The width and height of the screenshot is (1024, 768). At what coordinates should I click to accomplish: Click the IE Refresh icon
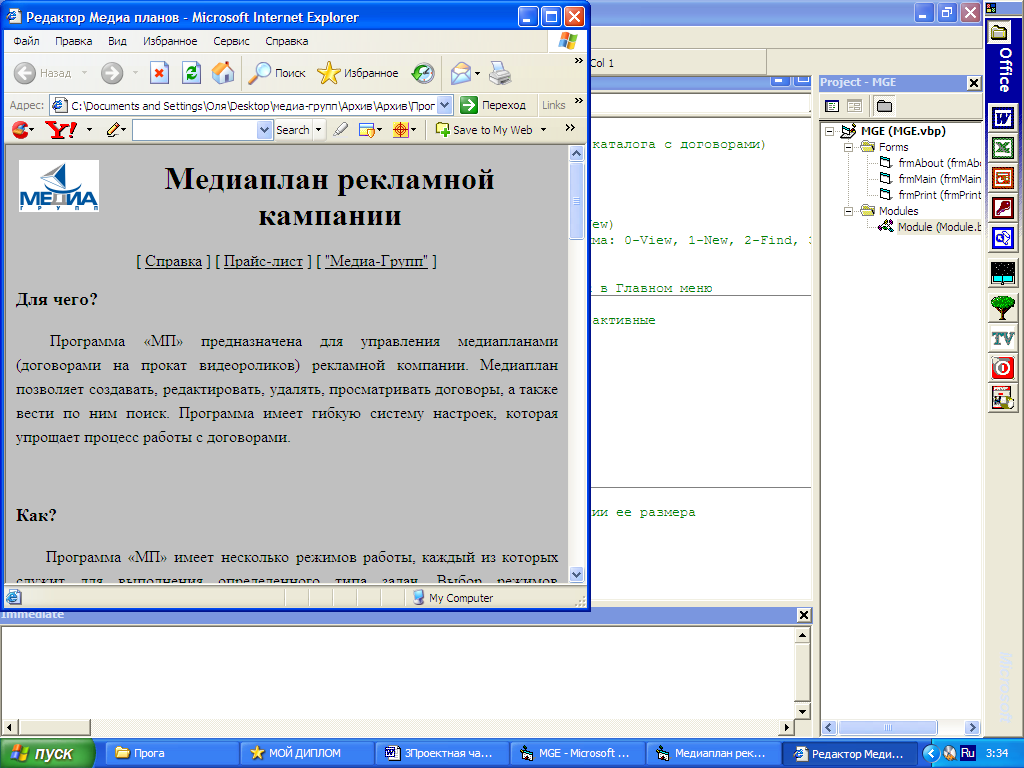point(191,72)
